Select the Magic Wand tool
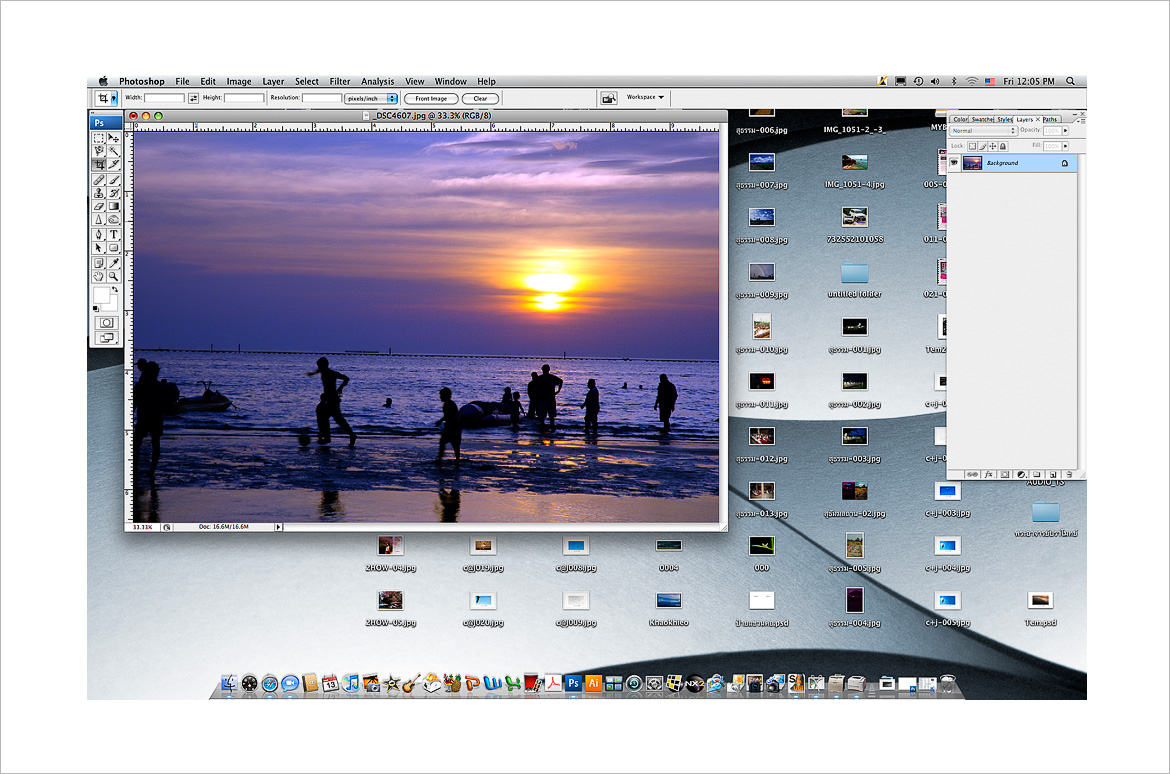The height and width of the screenshot is (774, 1170). click(113, 150)
